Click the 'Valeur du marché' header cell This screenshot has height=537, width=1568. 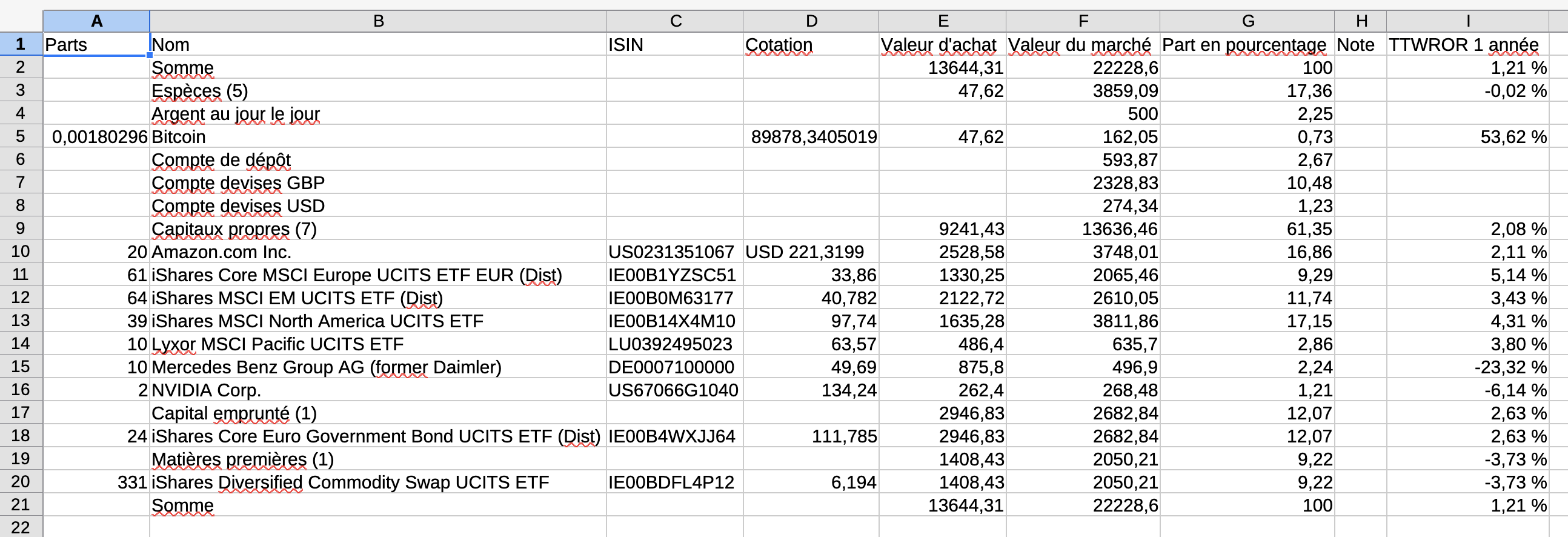click(x=1083, y=44)
